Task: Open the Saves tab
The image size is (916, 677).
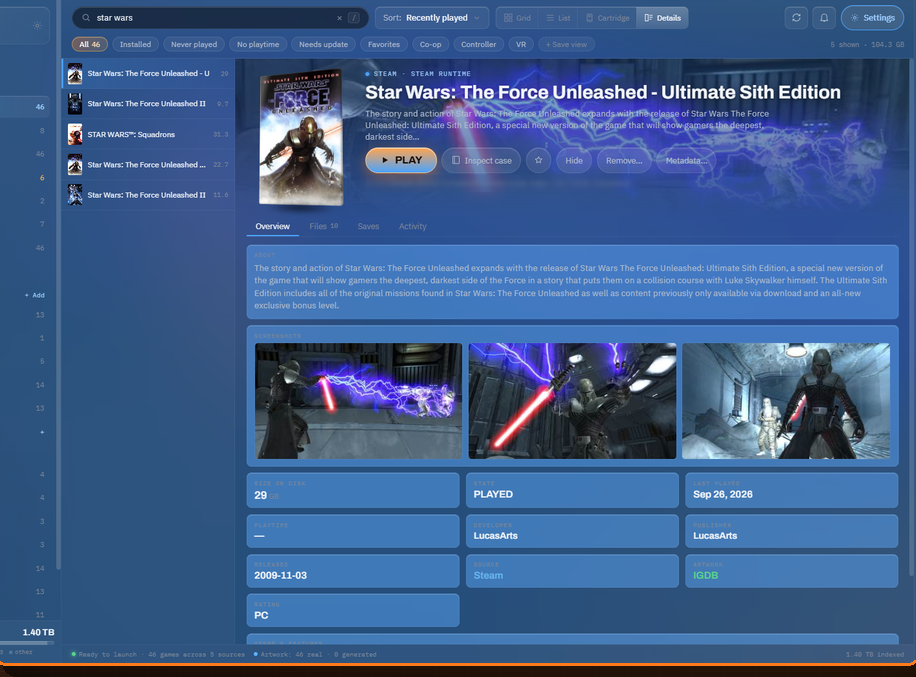Action: pyautogui.click(x=368, y=227)
